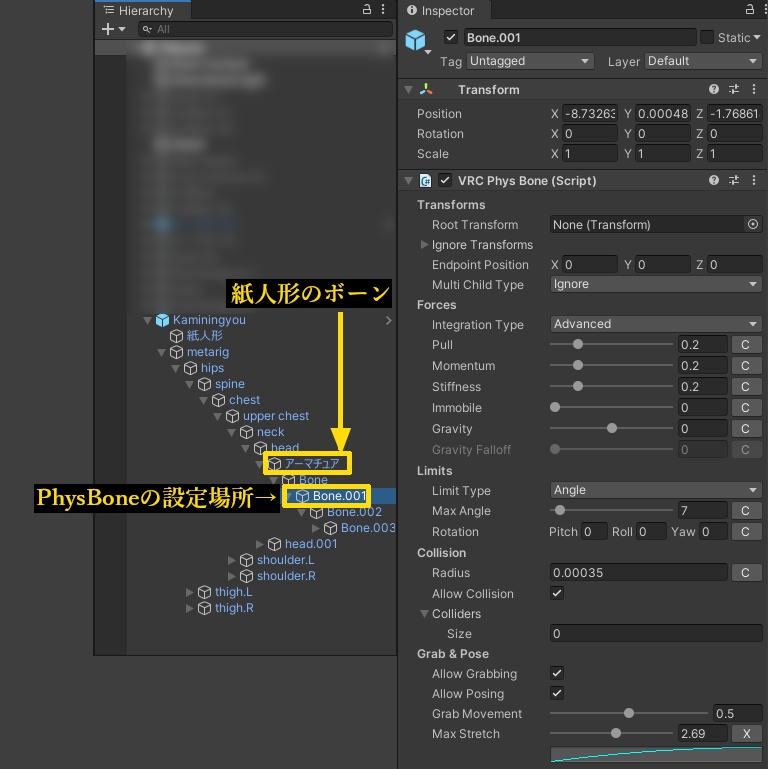Click the Radius C button

745,573
